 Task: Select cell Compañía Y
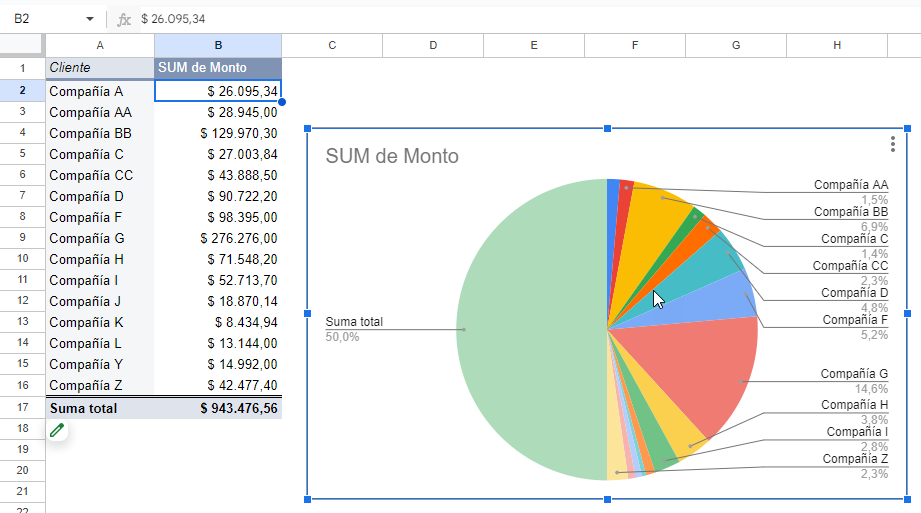[x=100, y=364]
